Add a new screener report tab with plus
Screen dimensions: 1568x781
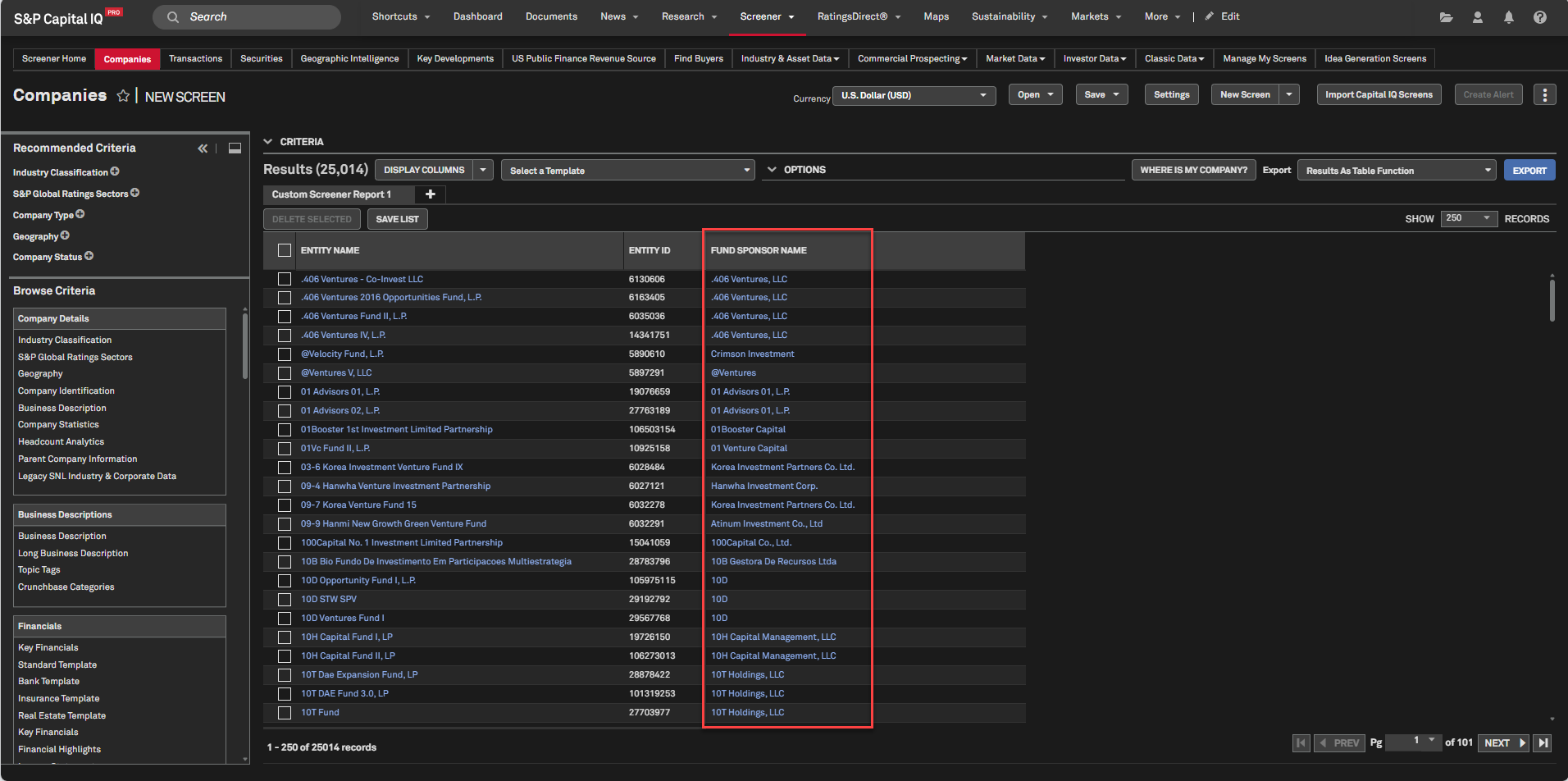(x=430, y=194)
